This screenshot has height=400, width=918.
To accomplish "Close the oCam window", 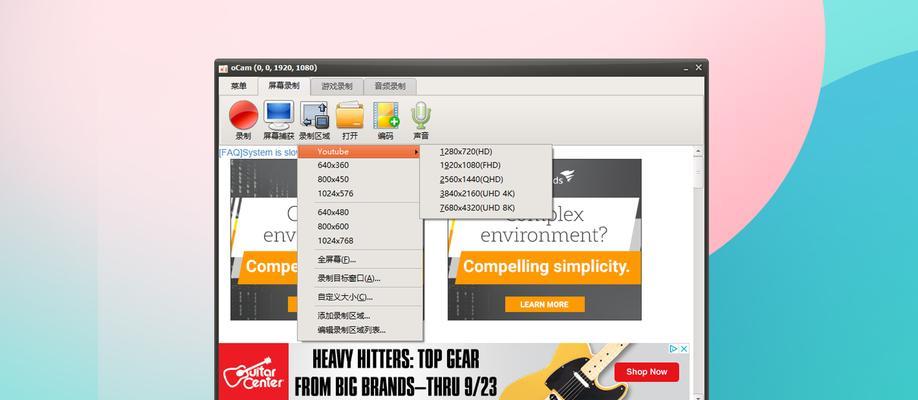I will click(x=698, y=68).
